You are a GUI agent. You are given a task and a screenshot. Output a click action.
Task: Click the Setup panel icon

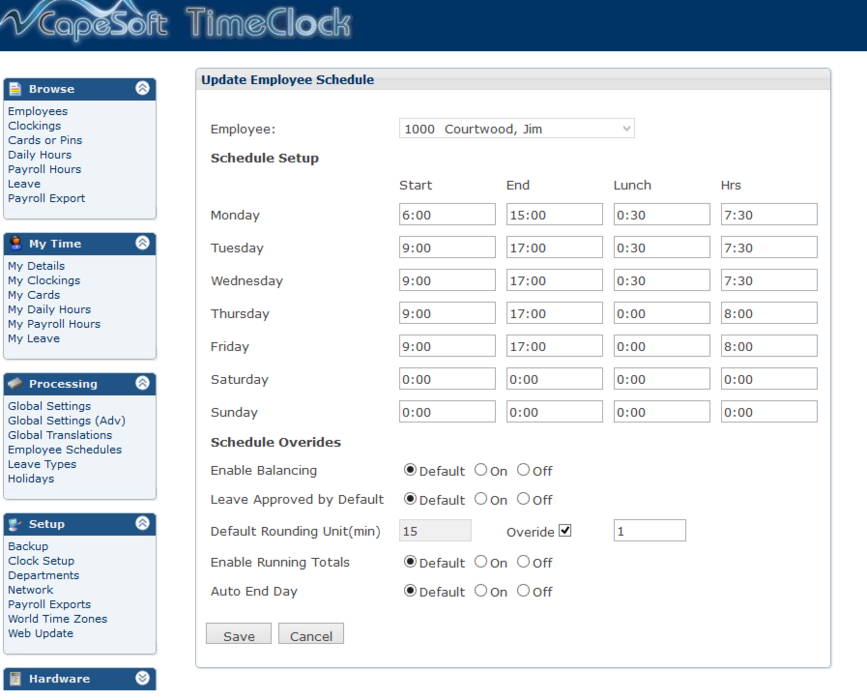click(15, 524)
